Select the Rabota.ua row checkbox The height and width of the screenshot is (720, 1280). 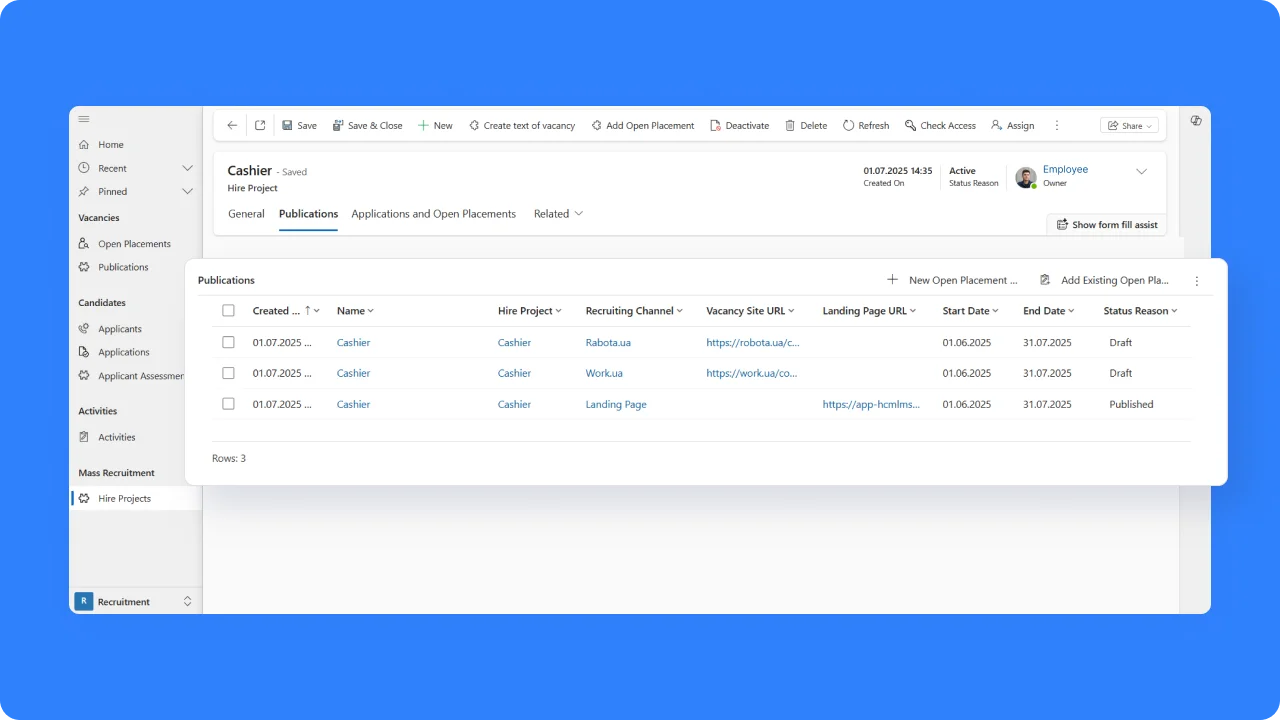click(x=228, y=342)
